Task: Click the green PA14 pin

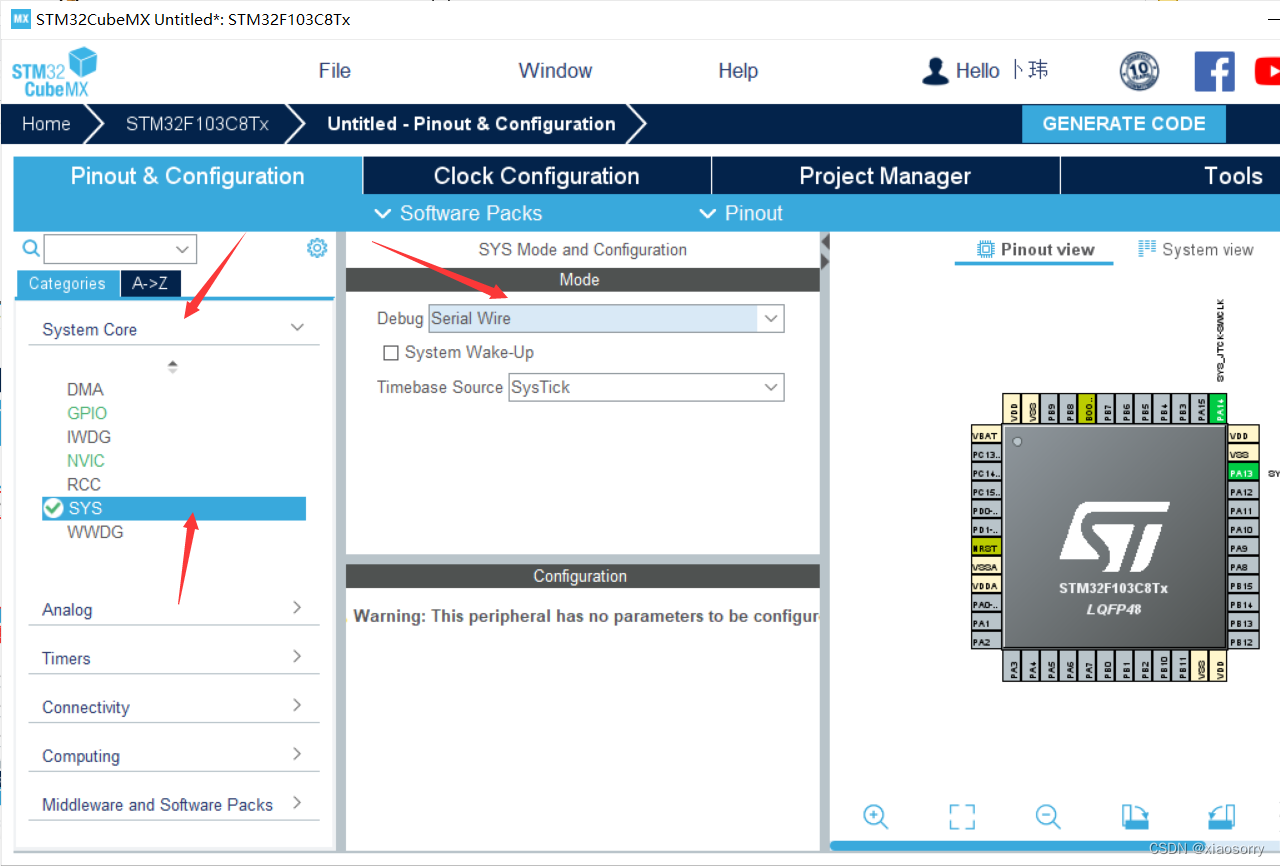Action: pos(1217,408)
